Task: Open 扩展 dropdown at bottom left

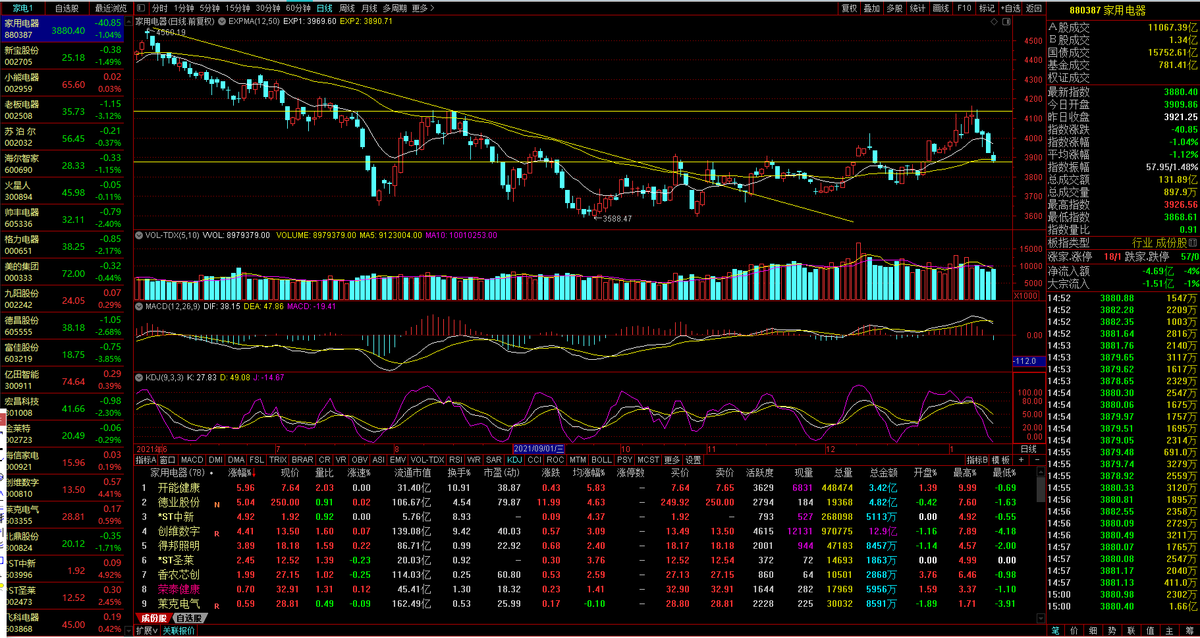Action: [x=147, y=631]
